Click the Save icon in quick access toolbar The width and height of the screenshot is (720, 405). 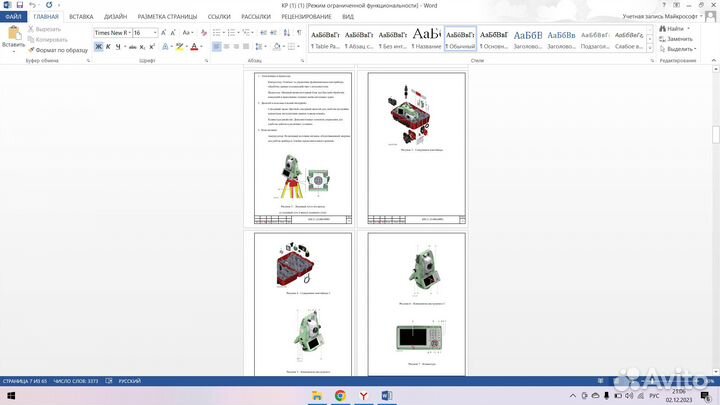pos(20,5)
